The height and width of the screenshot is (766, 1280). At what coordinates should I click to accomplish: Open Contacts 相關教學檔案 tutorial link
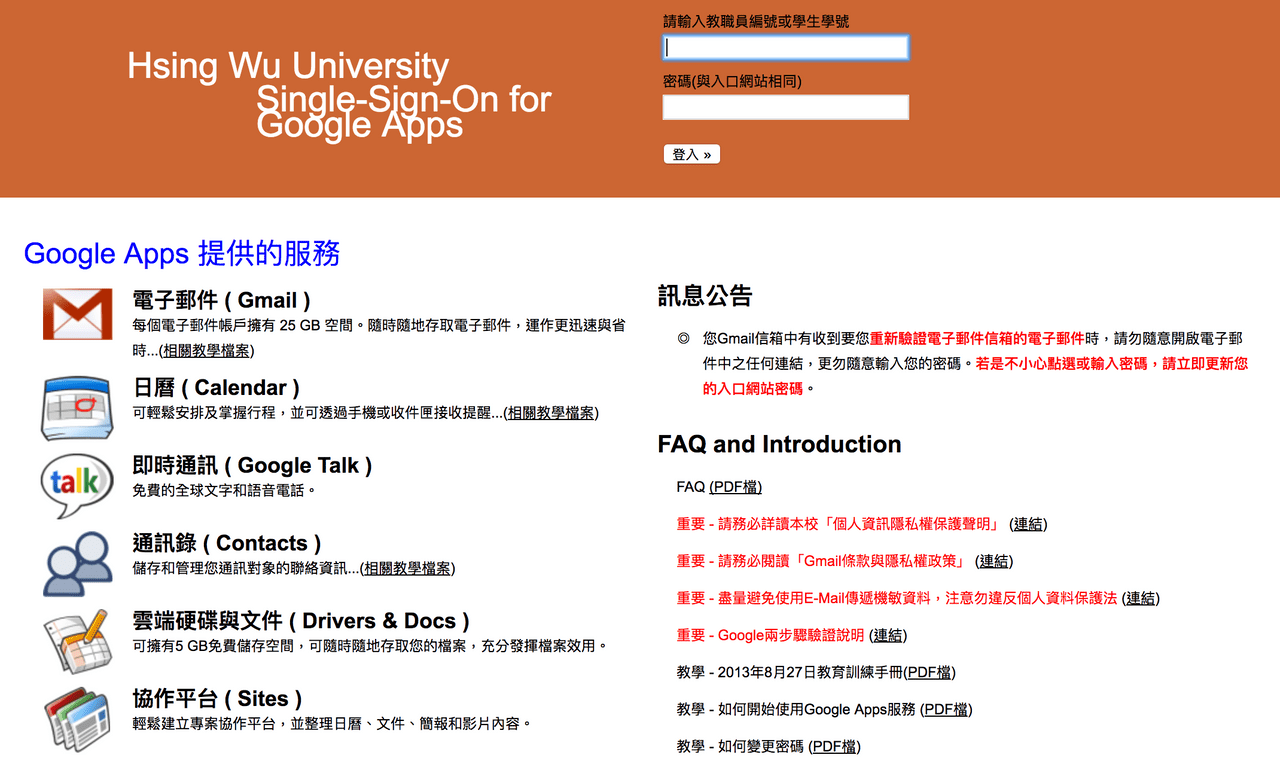pos(408,569)
